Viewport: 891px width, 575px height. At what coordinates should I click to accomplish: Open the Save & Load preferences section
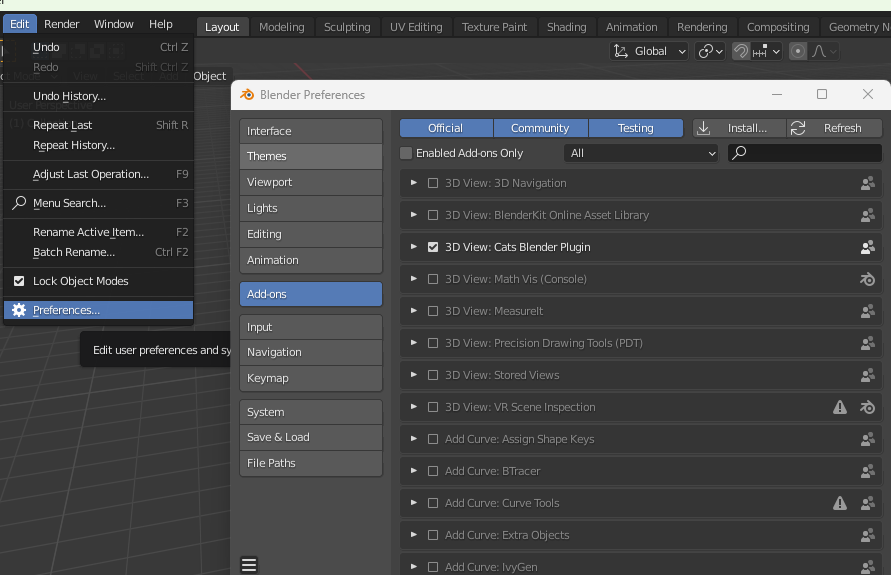(311, 437)
